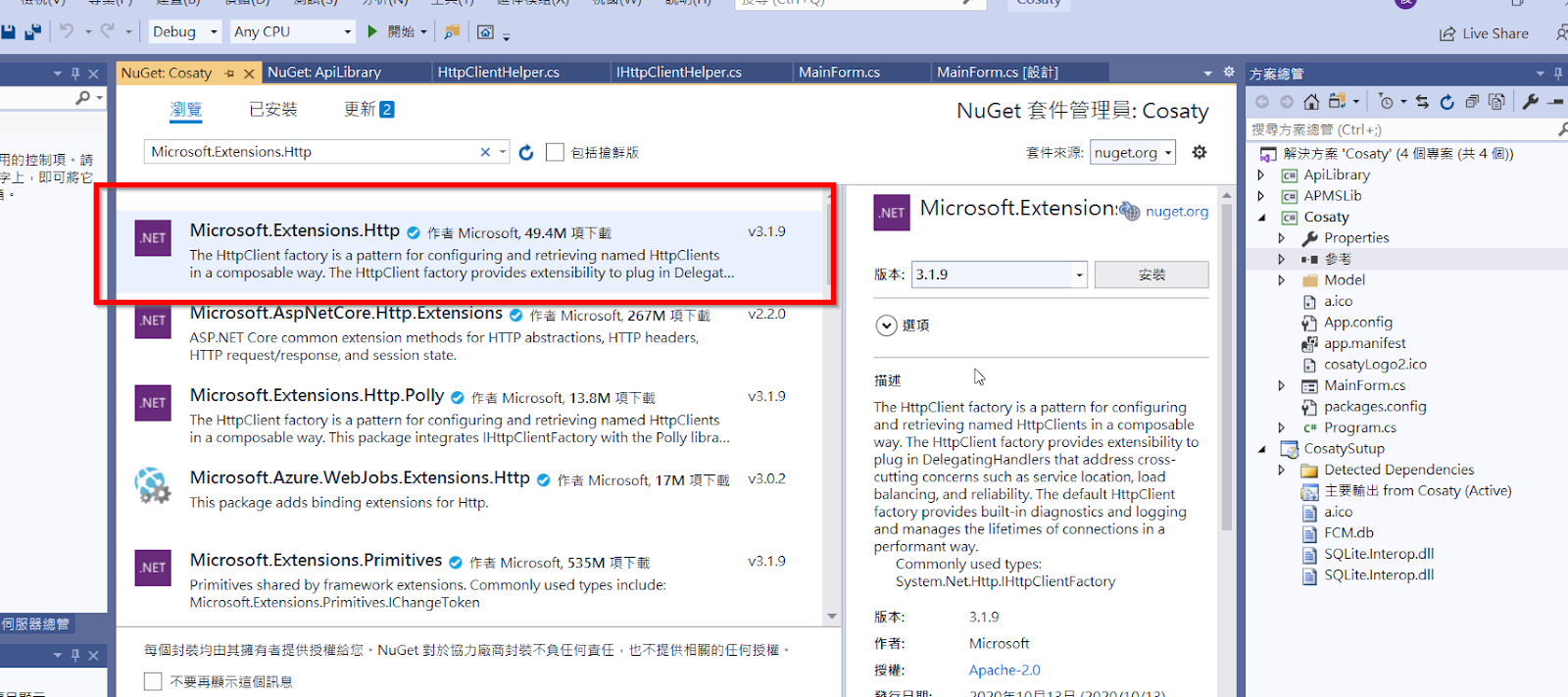Click the Switch Views icon in Solution Explorer
The height and width of the screenshot is (697, 1568).
(x=1338, y=101)
